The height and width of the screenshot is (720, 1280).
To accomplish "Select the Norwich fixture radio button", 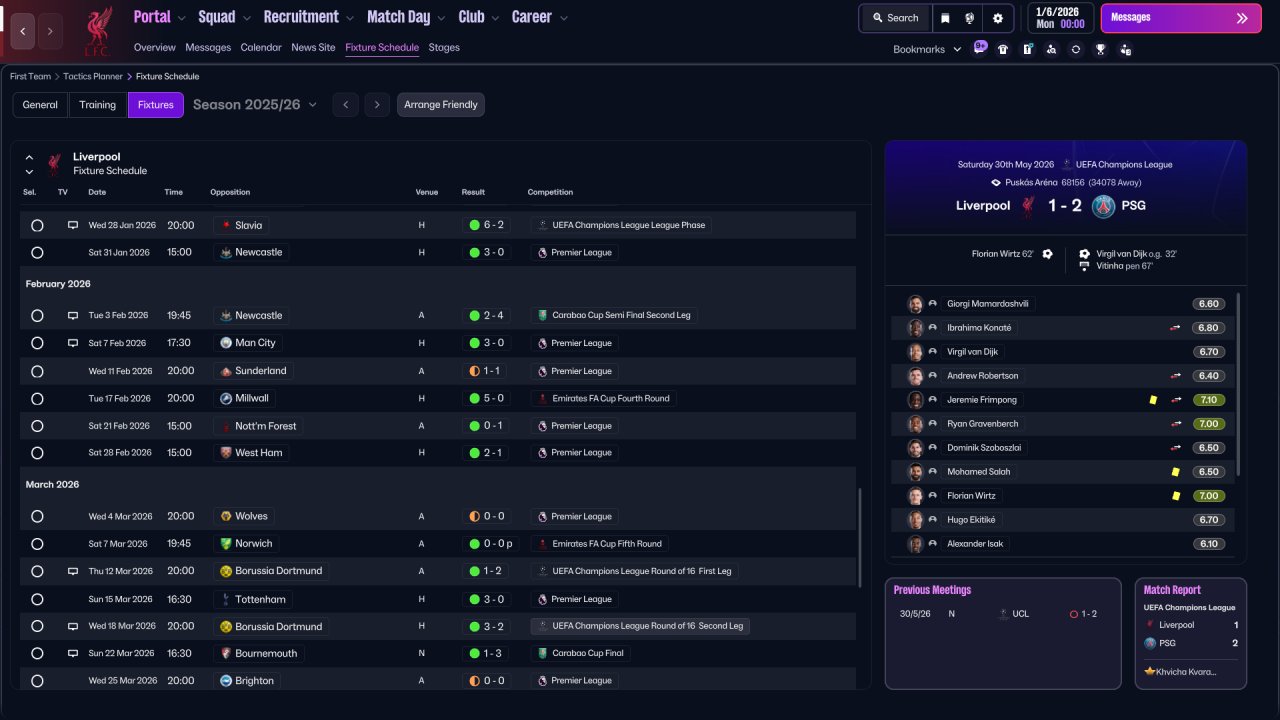I will click(x=37, y=545).
